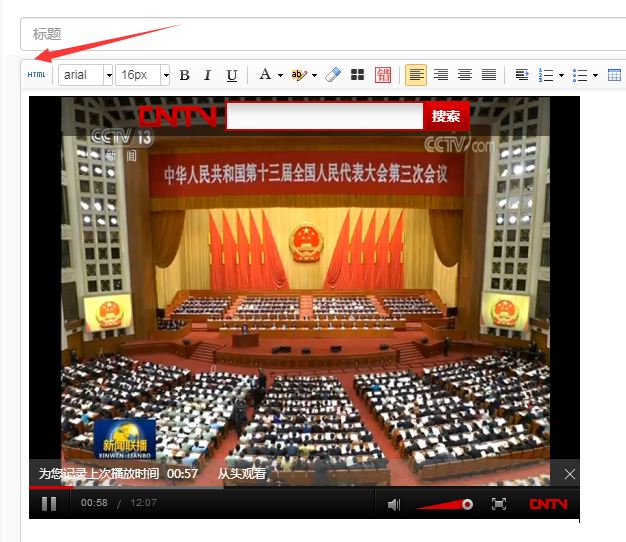Pause the video playback
Image resolution: width=626 pixels, height=542 pixels.
point(49,503)
